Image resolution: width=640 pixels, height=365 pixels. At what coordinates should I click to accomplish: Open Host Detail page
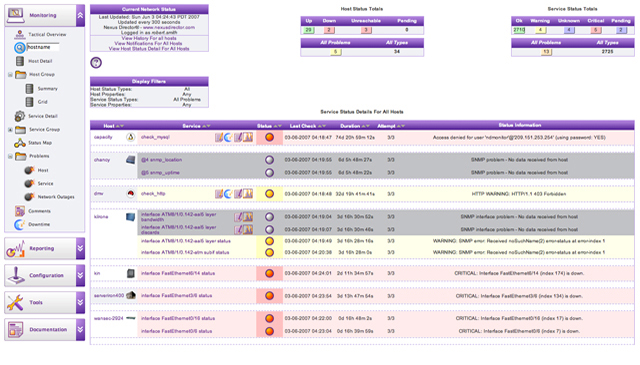40,61
